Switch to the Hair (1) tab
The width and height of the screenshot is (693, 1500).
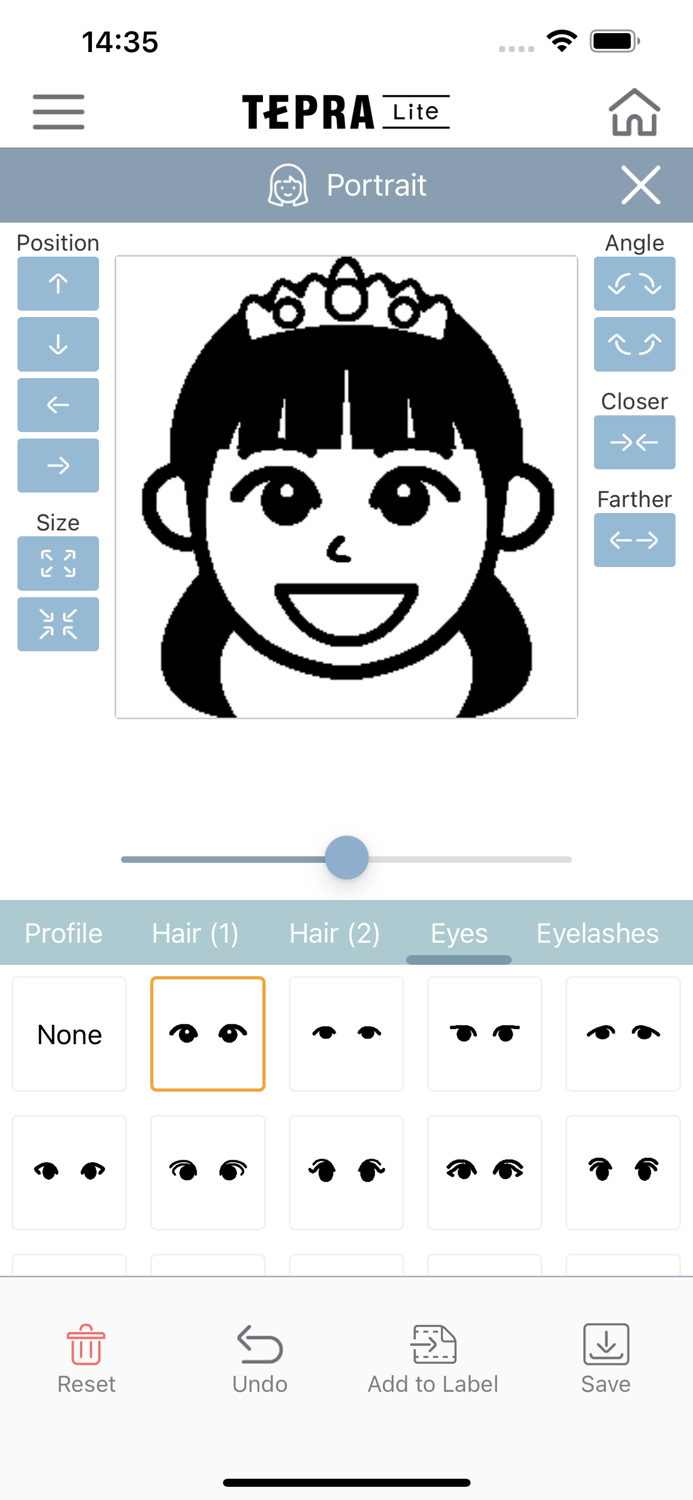tap(195, 933)
